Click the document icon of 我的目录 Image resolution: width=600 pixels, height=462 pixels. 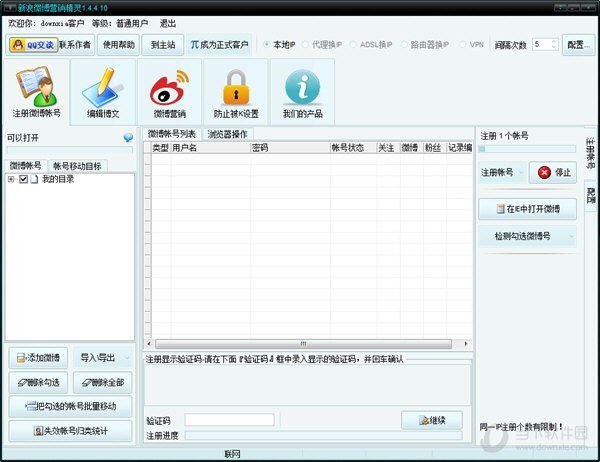(34, 179)
